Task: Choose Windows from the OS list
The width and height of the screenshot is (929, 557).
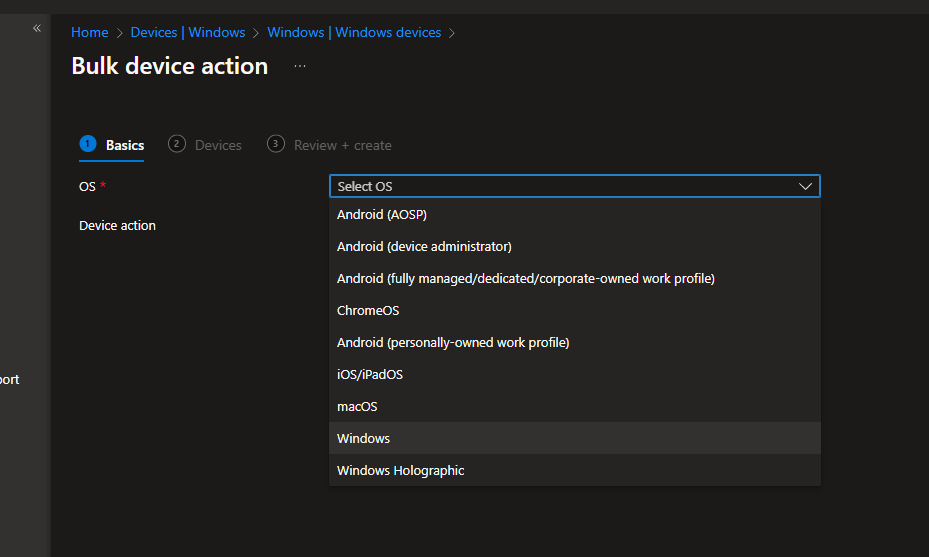Action: pyautogui.click(x=364, y=438)
